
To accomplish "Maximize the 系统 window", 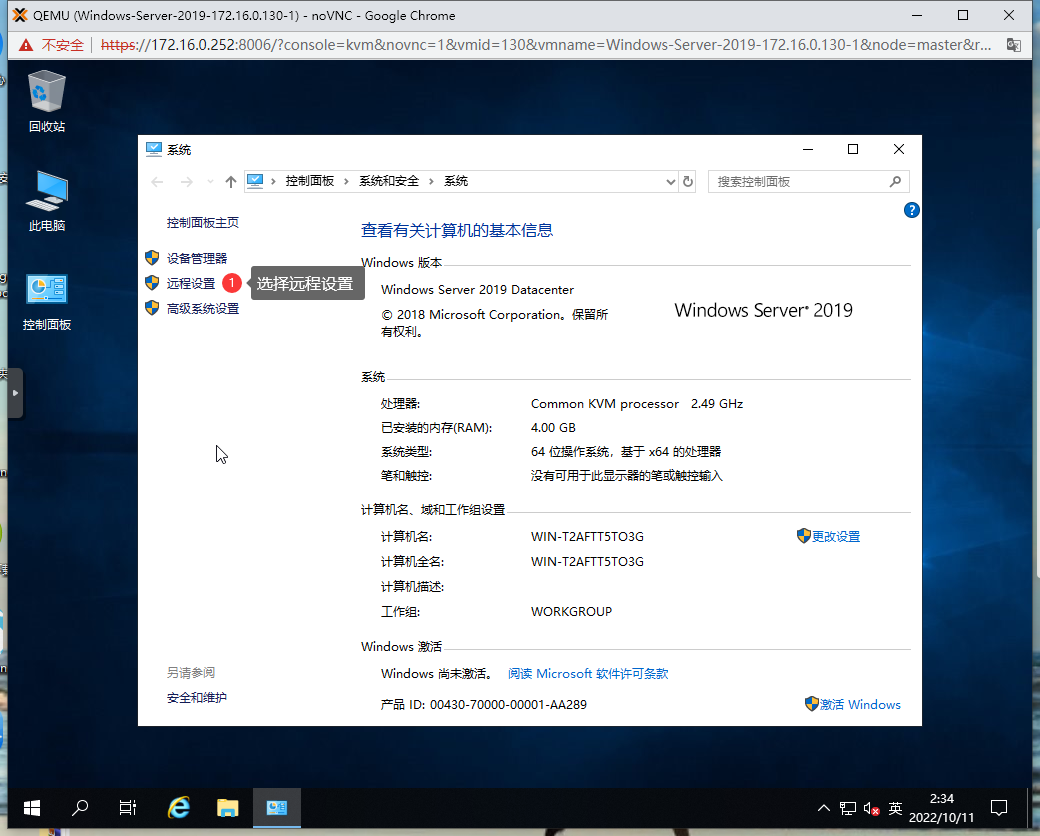I will tap(853, 149).
